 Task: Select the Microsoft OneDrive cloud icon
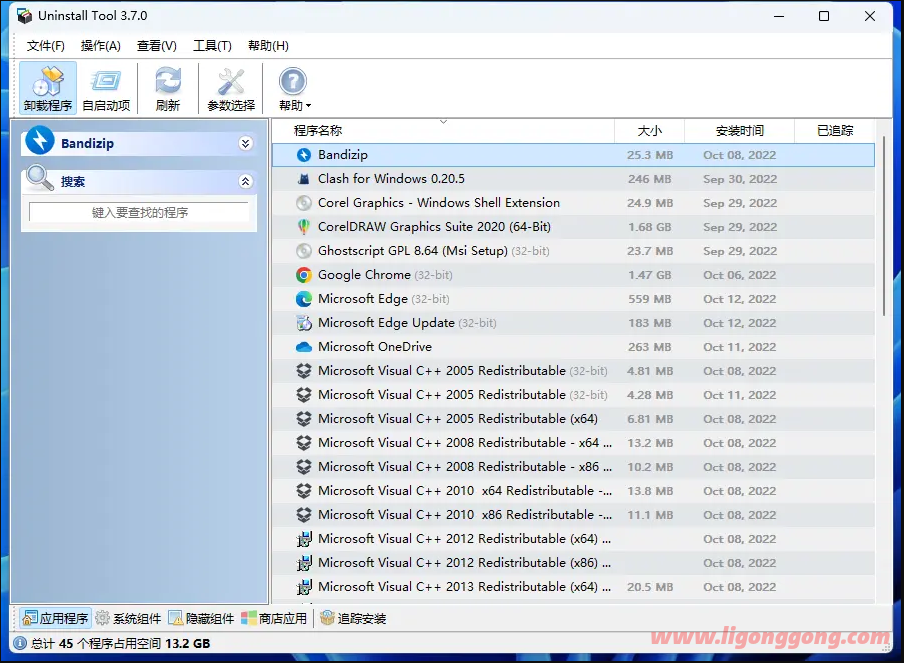point(304,347)
